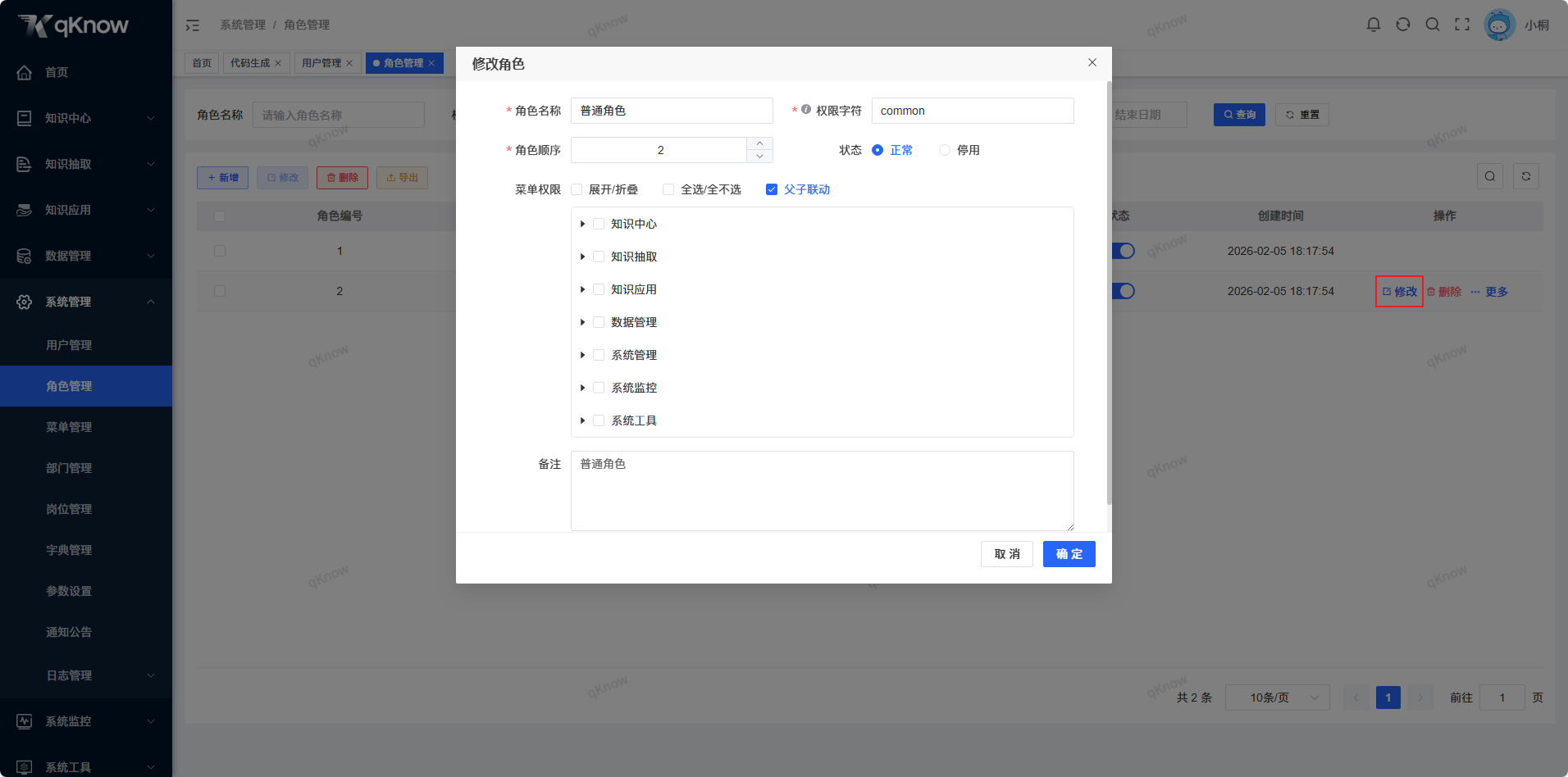Decrease 角色顺序 with the down arrow
The image size is (1568, 777).
point(759,157)
